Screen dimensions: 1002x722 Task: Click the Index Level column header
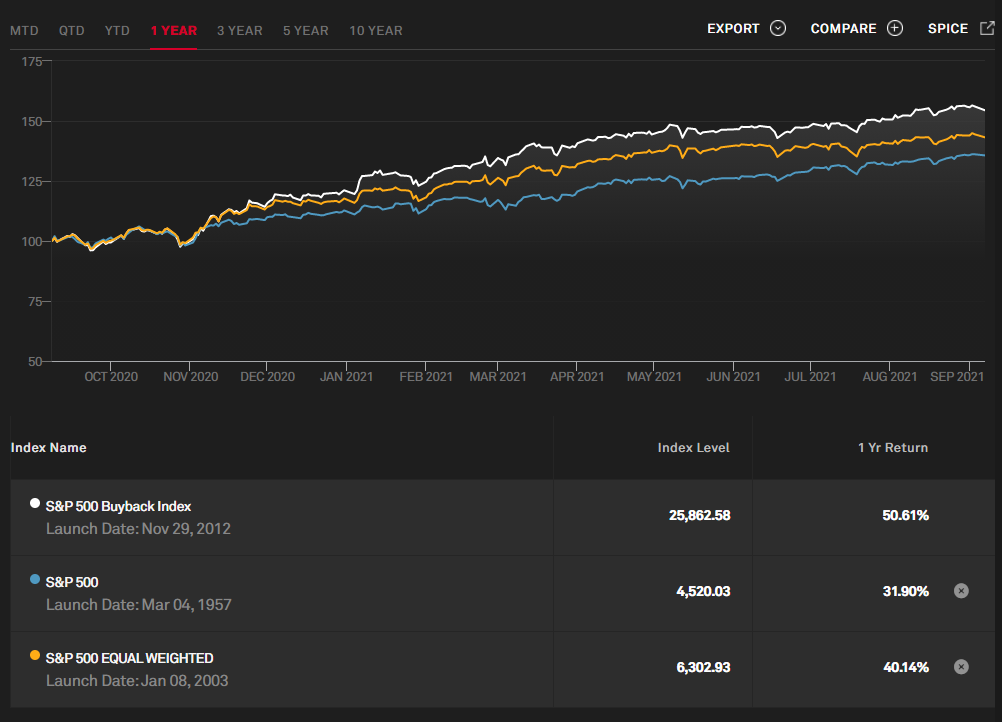(693, 448)
